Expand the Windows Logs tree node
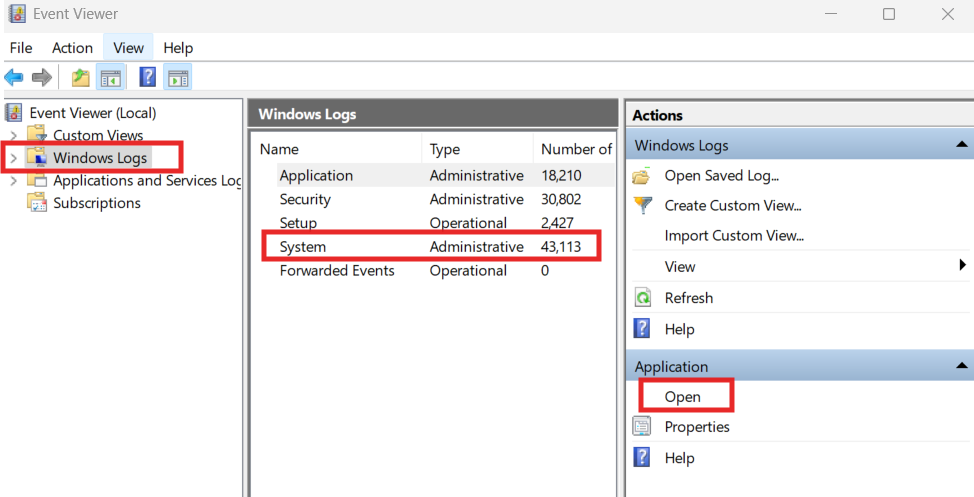 click(x=13, y=158)
